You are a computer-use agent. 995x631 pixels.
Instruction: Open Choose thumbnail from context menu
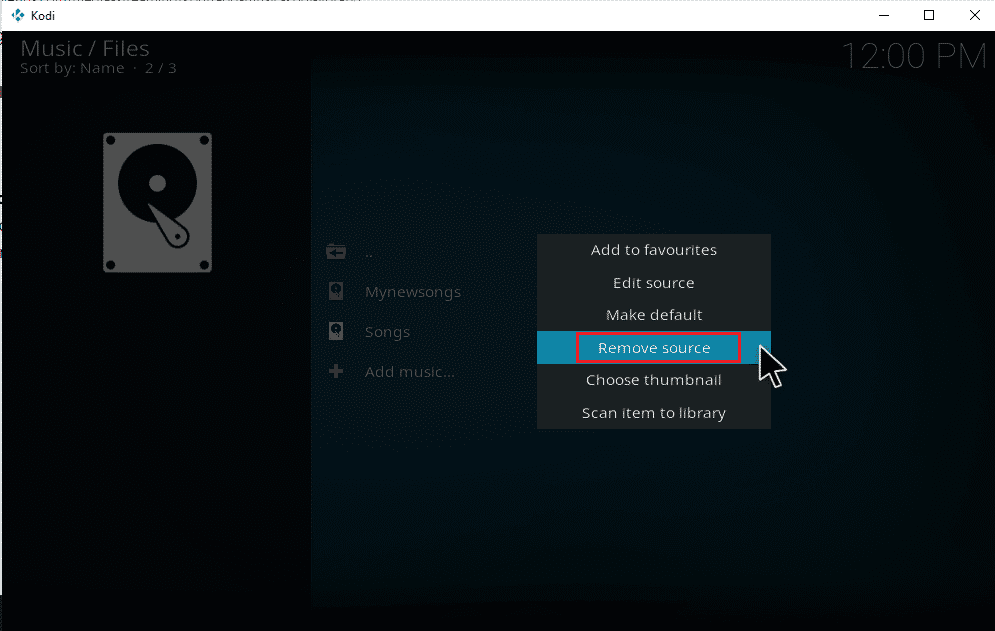(653, 380)
